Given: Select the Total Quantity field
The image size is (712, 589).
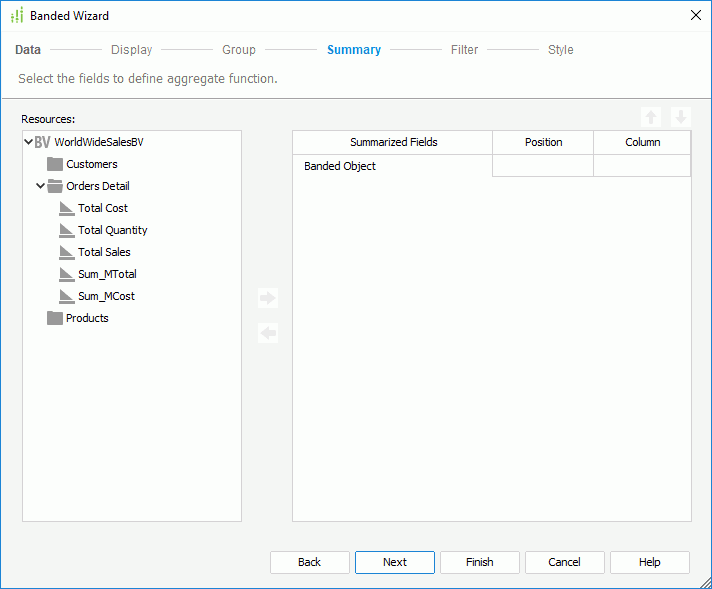Looking at the screenshot, I should 113,230.
